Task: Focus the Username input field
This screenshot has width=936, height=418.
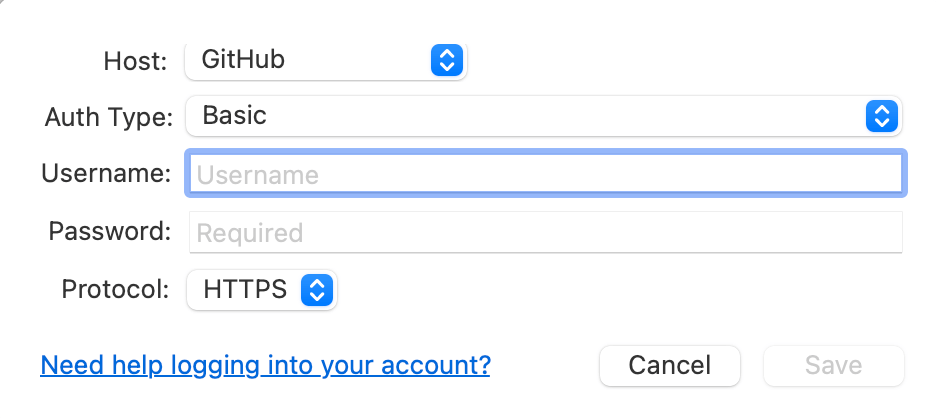Action: (546, 175)
